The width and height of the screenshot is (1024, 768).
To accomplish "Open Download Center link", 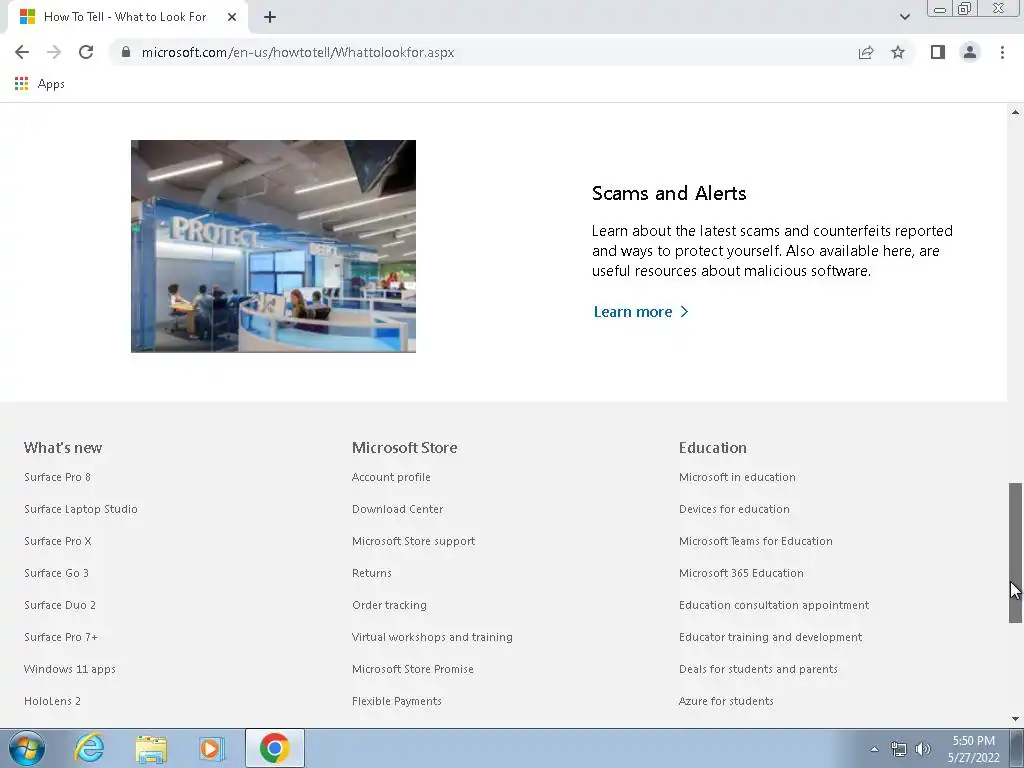I will click(398, 509).
